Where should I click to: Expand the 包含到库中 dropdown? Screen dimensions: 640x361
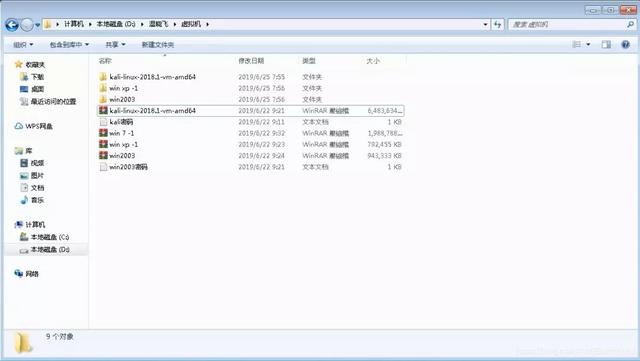click(x=69, y=45)
